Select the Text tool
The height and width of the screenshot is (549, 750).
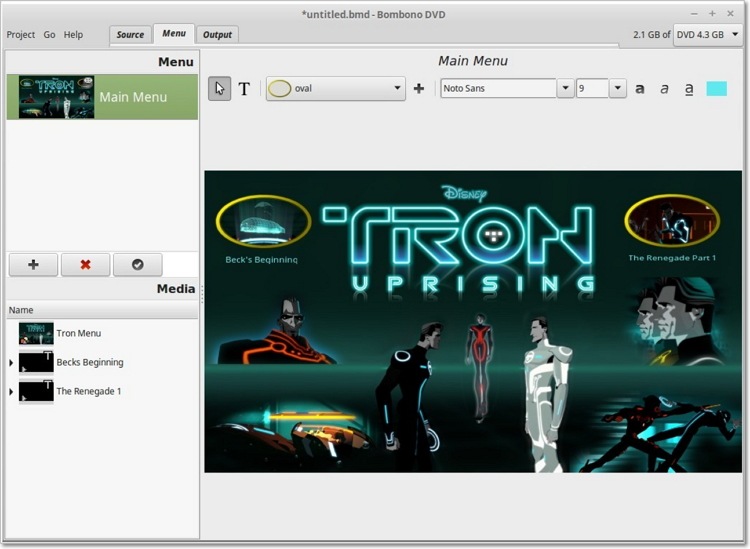point(244,89)
